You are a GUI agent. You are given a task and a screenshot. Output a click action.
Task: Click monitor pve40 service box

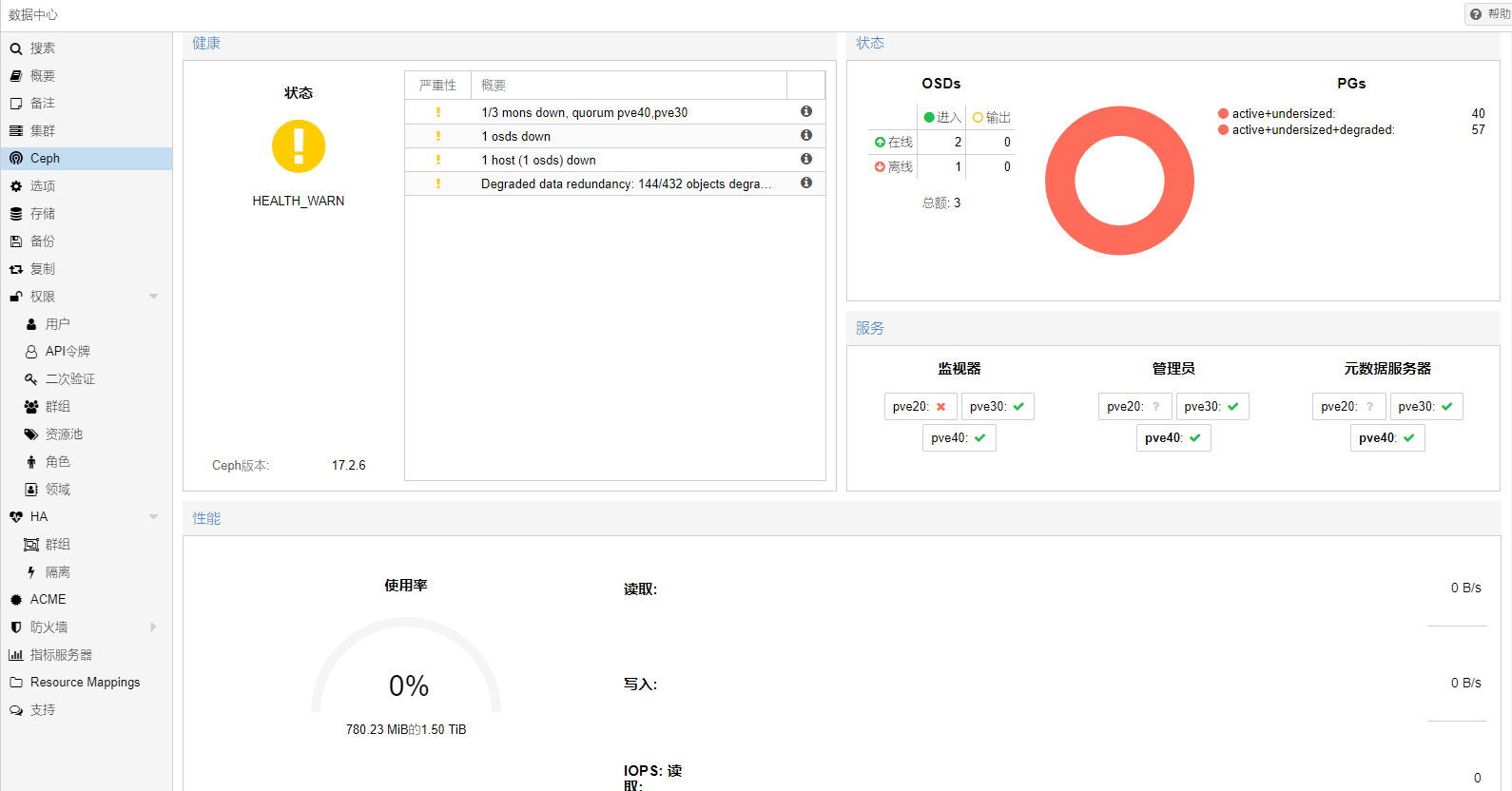click(960, 437)
